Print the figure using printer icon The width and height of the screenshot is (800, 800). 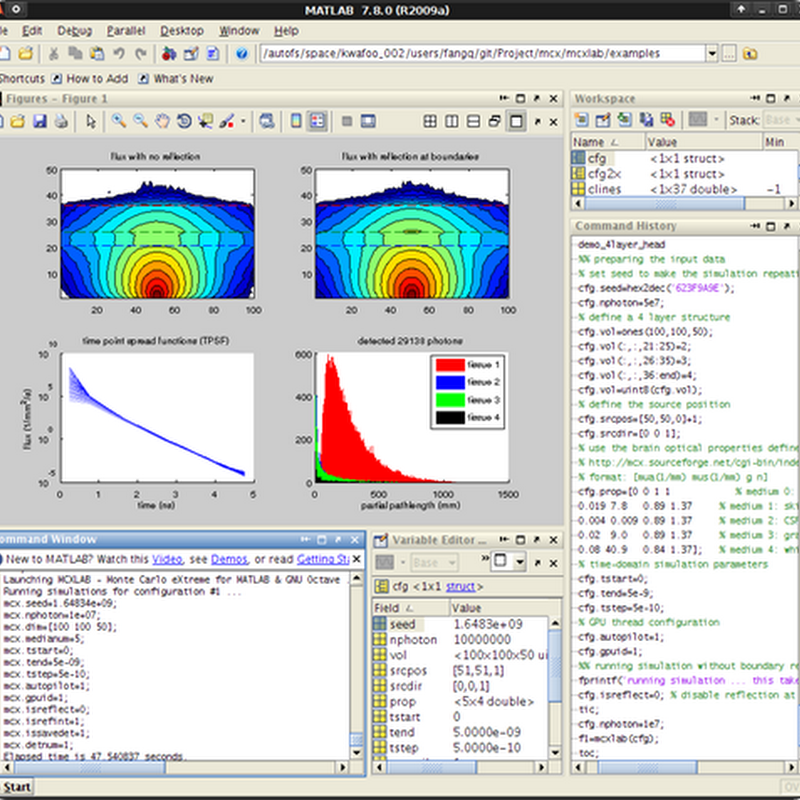coord(61,121)
